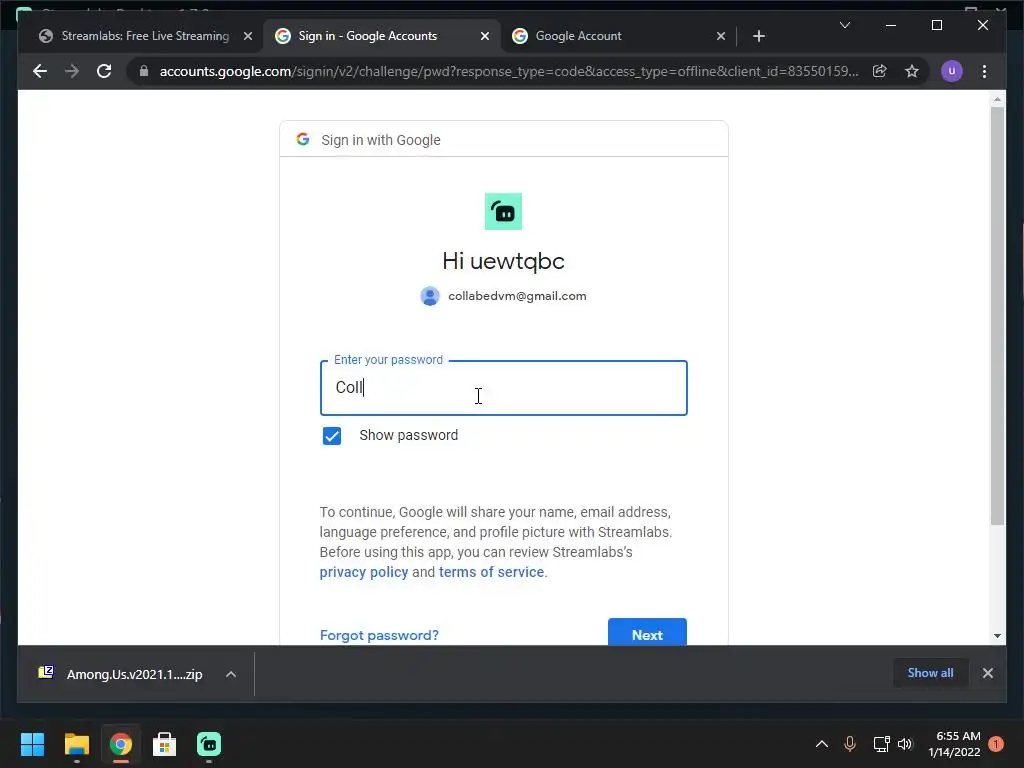
Task: Open the Windows Start menu
Action: 32,744
